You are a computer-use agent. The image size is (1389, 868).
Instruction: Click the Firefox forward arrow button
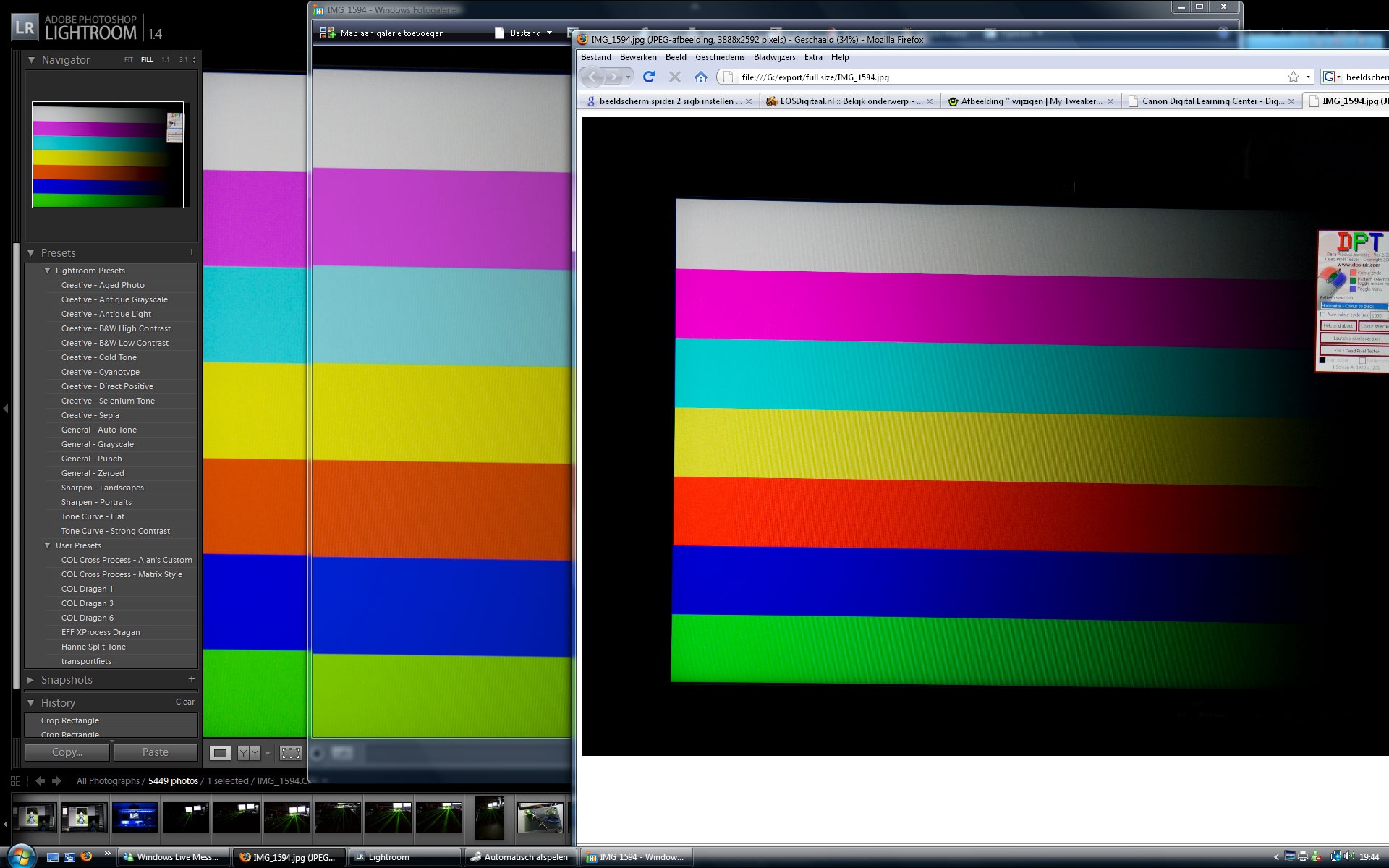pyautogui.click(x=613, y=77)
